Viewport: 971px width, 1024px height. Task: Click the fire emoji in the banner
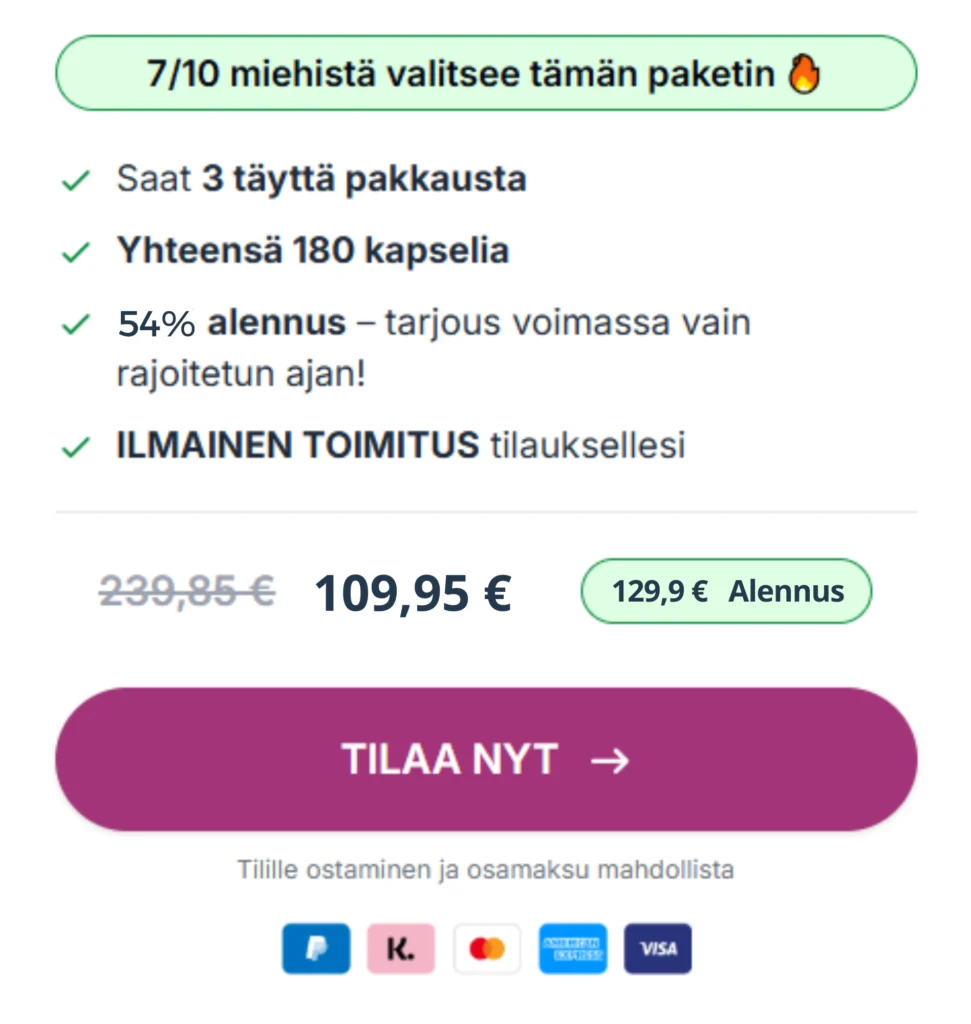click(x=804, y=75)
